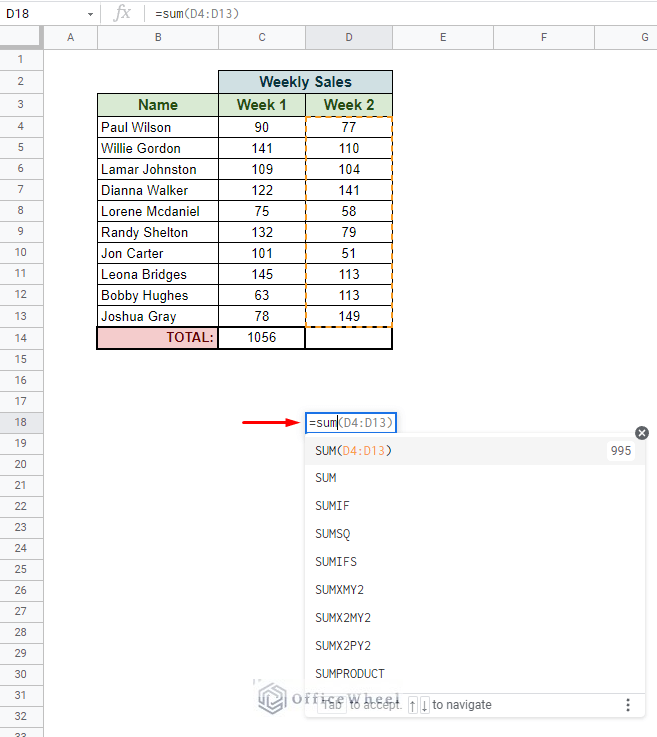Select the cell containing Joshua Gray
Image resolution: width=657 pixels, height=737 pixels.
pos(158,316)
